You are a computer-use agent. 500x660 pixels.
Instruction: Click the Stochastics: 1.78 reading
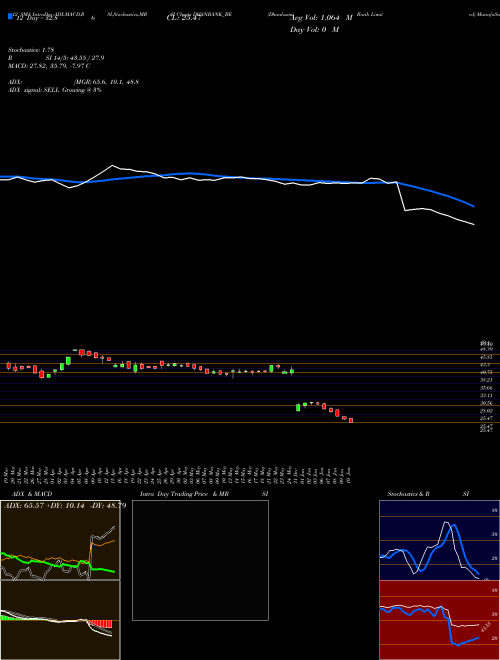pos(31,50)
